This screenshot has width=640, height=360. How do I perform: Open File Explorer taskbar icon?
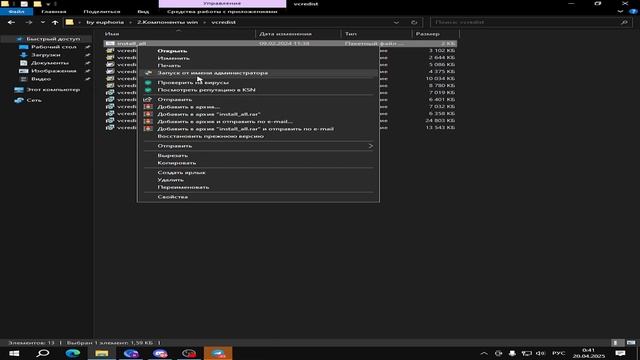pyautogui.click(x=102, y=353)
